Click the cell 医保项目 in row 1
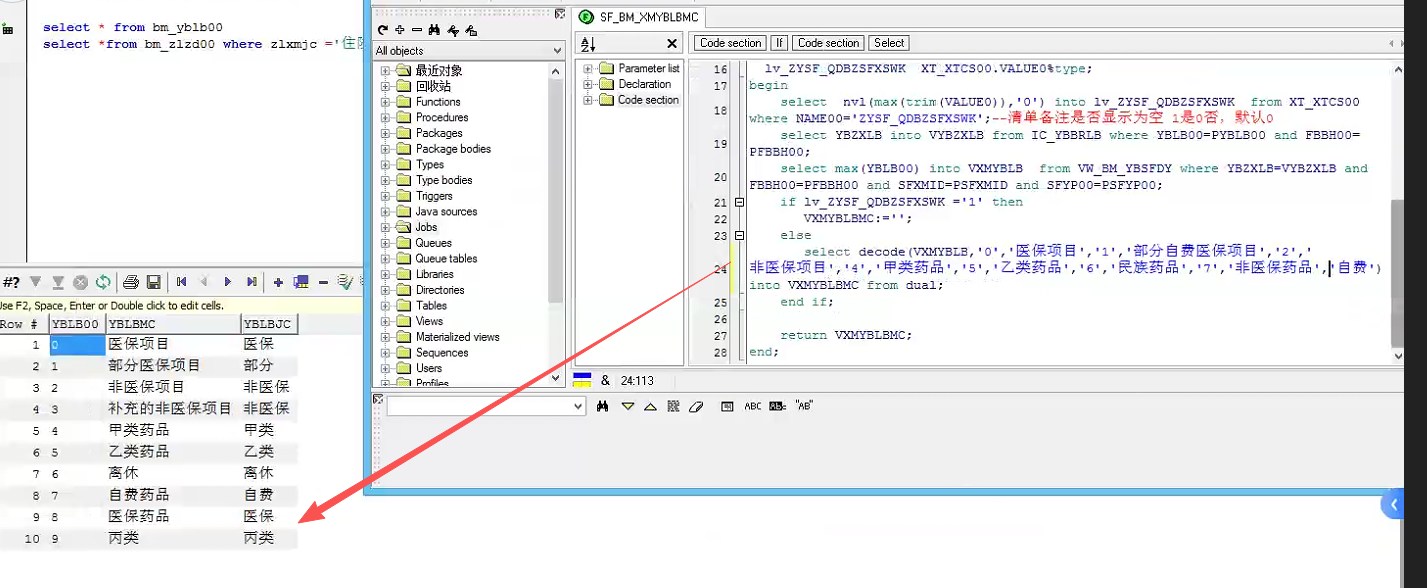This screenshot has width=1427, height=588. coord(172,344)
